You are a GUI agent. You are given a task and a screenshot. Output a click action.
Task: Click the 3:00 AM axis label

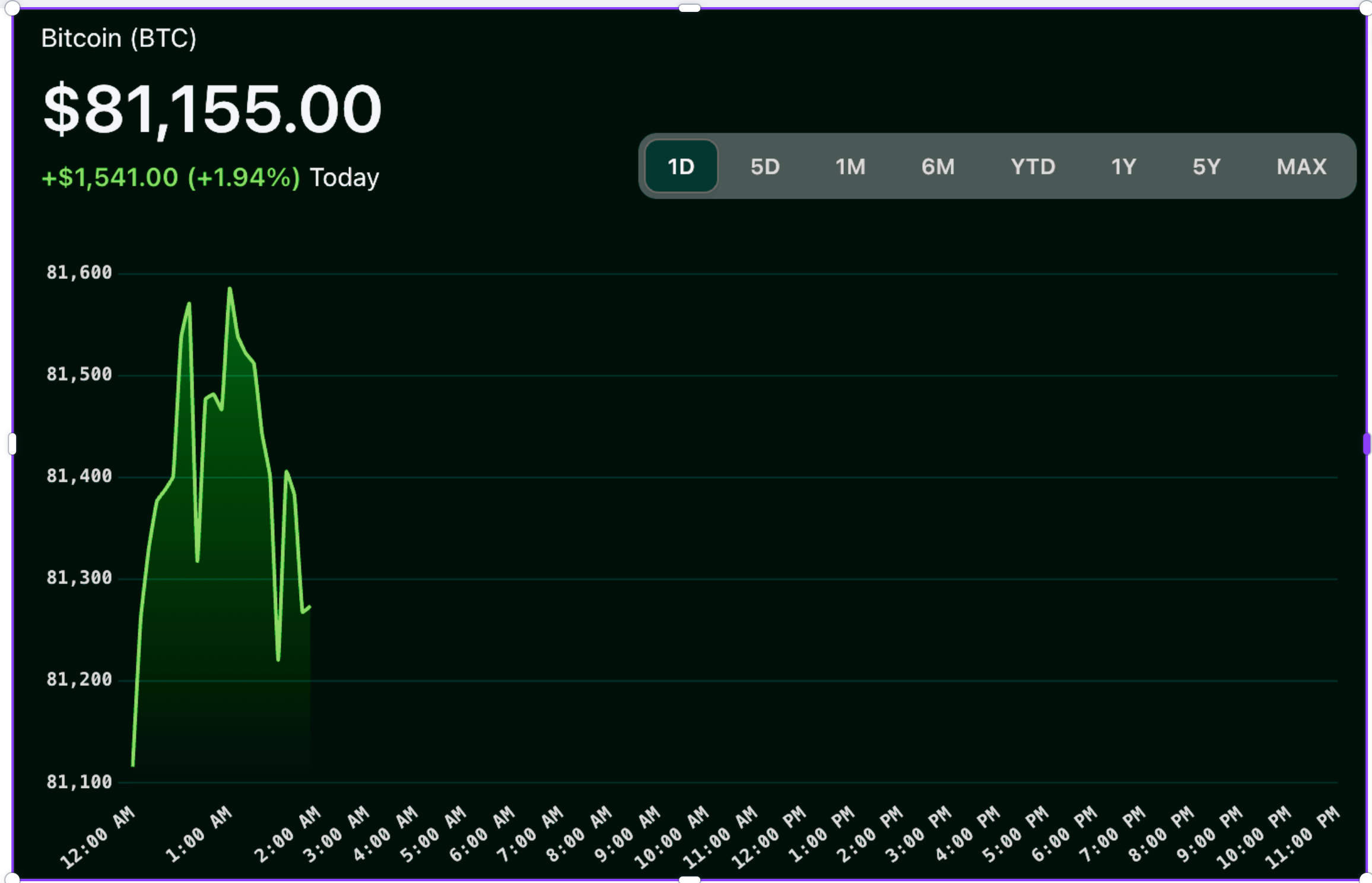click(x=336, y=834)
